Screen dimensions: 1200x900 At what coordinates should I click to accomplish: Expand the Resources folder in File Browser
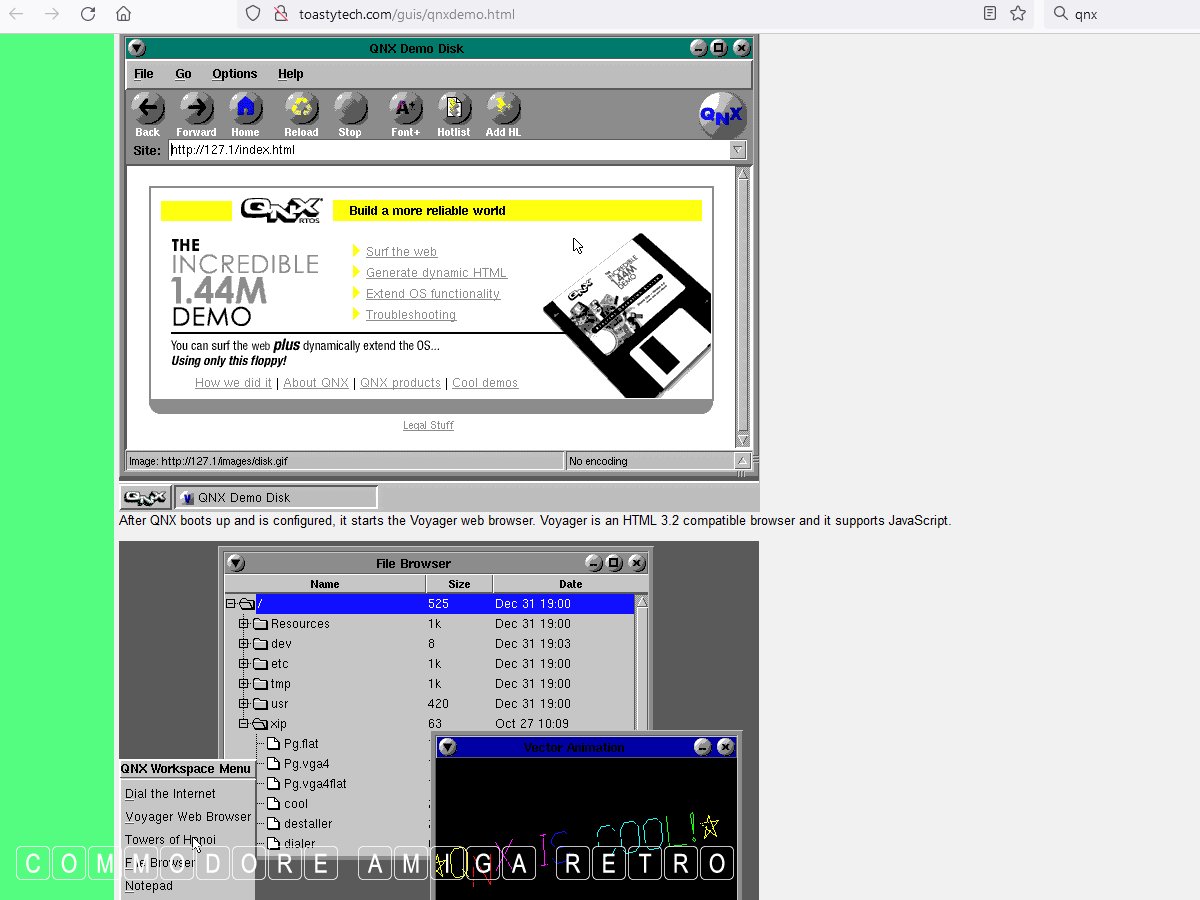coord(244,624)
